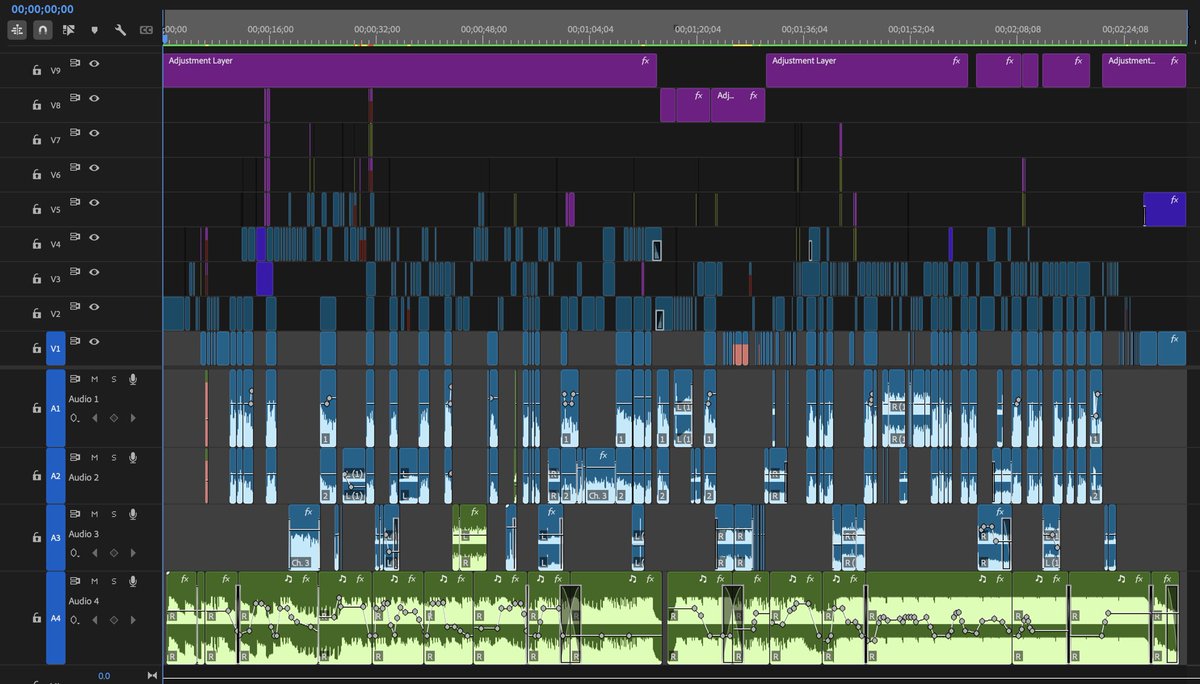Open Show Keyframes menu on Audio 1

(74, 418)
